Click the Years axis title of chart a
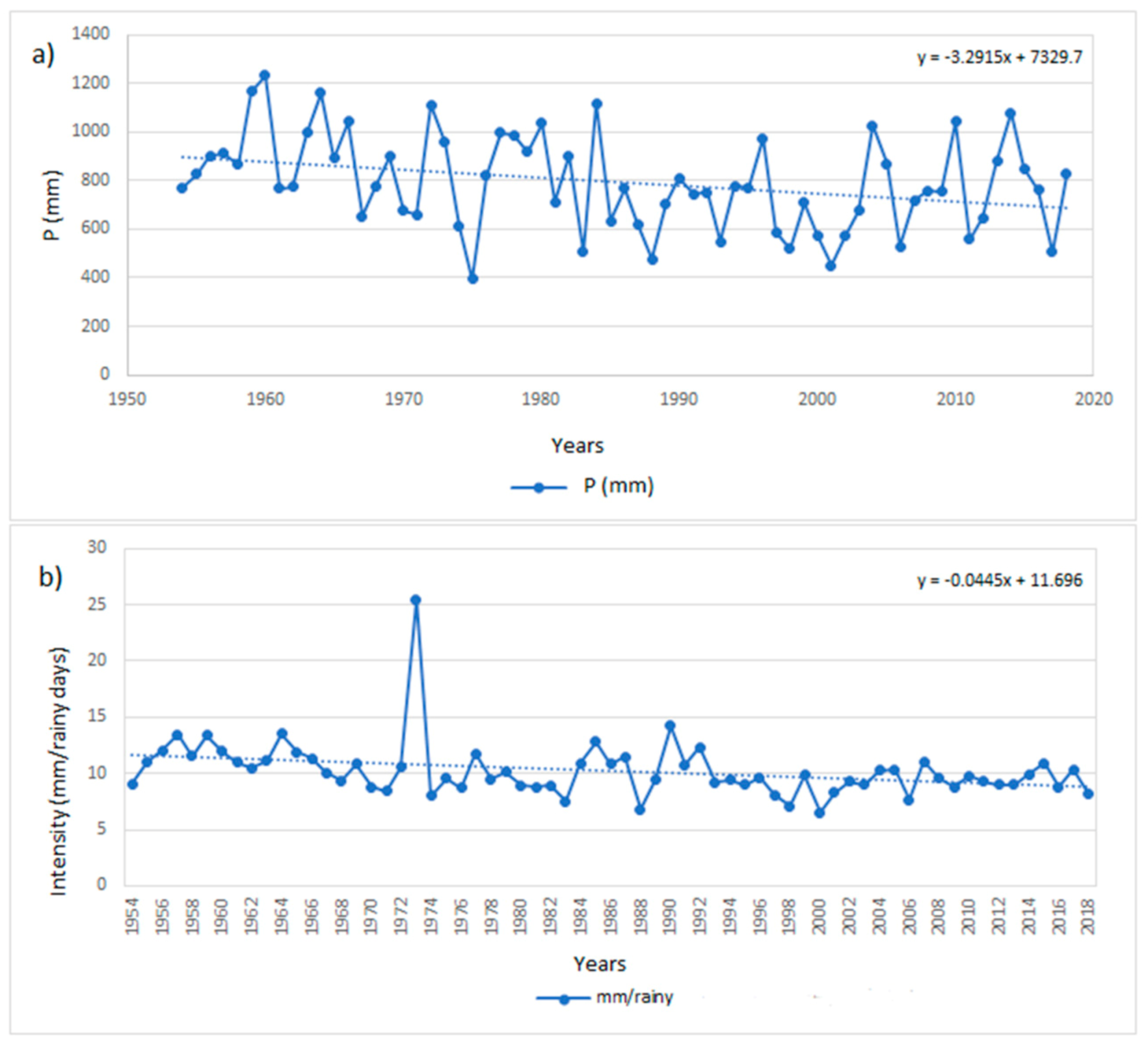The width and height of the screenshot is (1148, 1051). pos(577,446)
